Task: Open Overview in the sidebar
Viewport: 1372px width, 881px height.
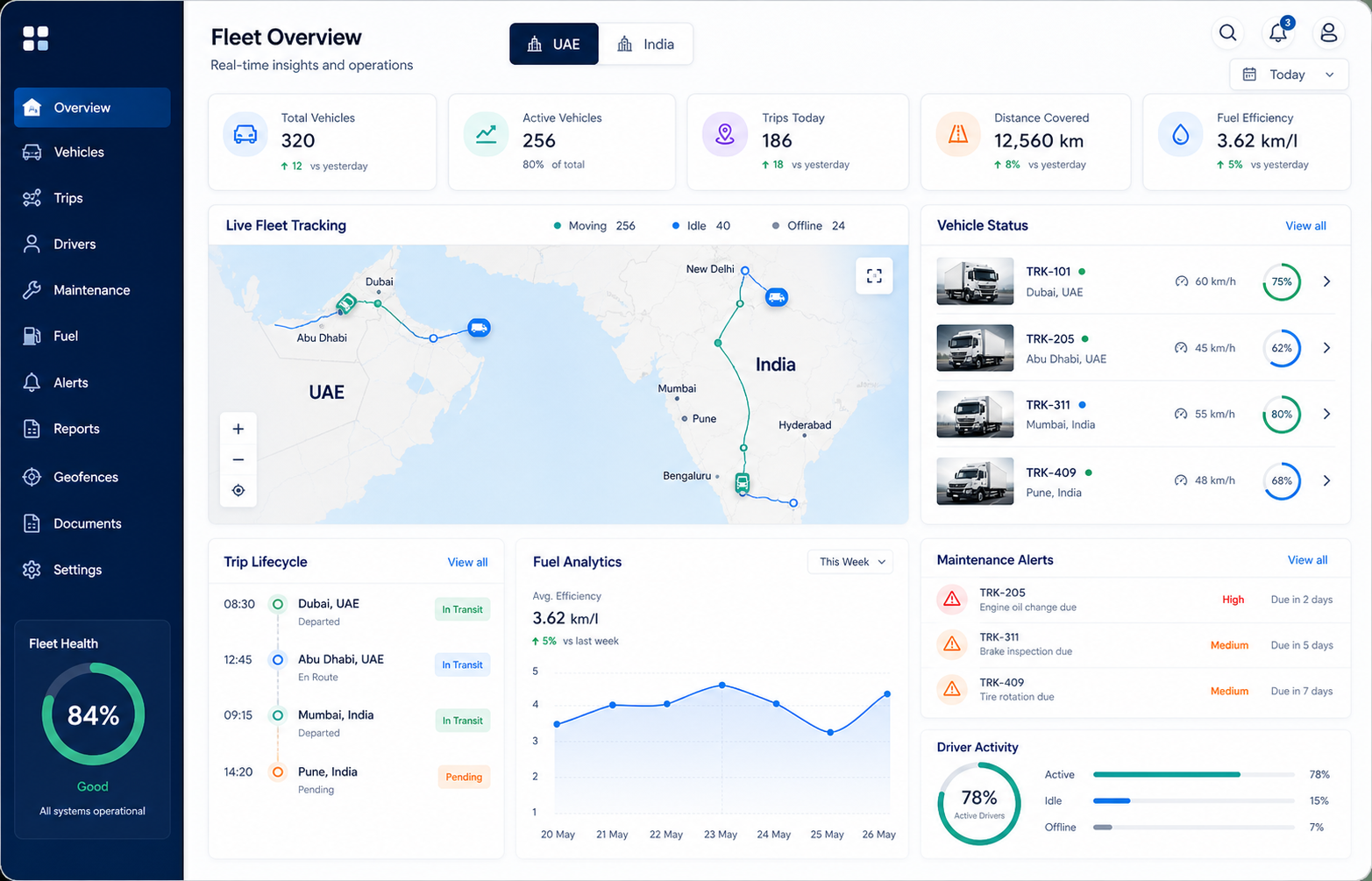Action: pos(92,107)
